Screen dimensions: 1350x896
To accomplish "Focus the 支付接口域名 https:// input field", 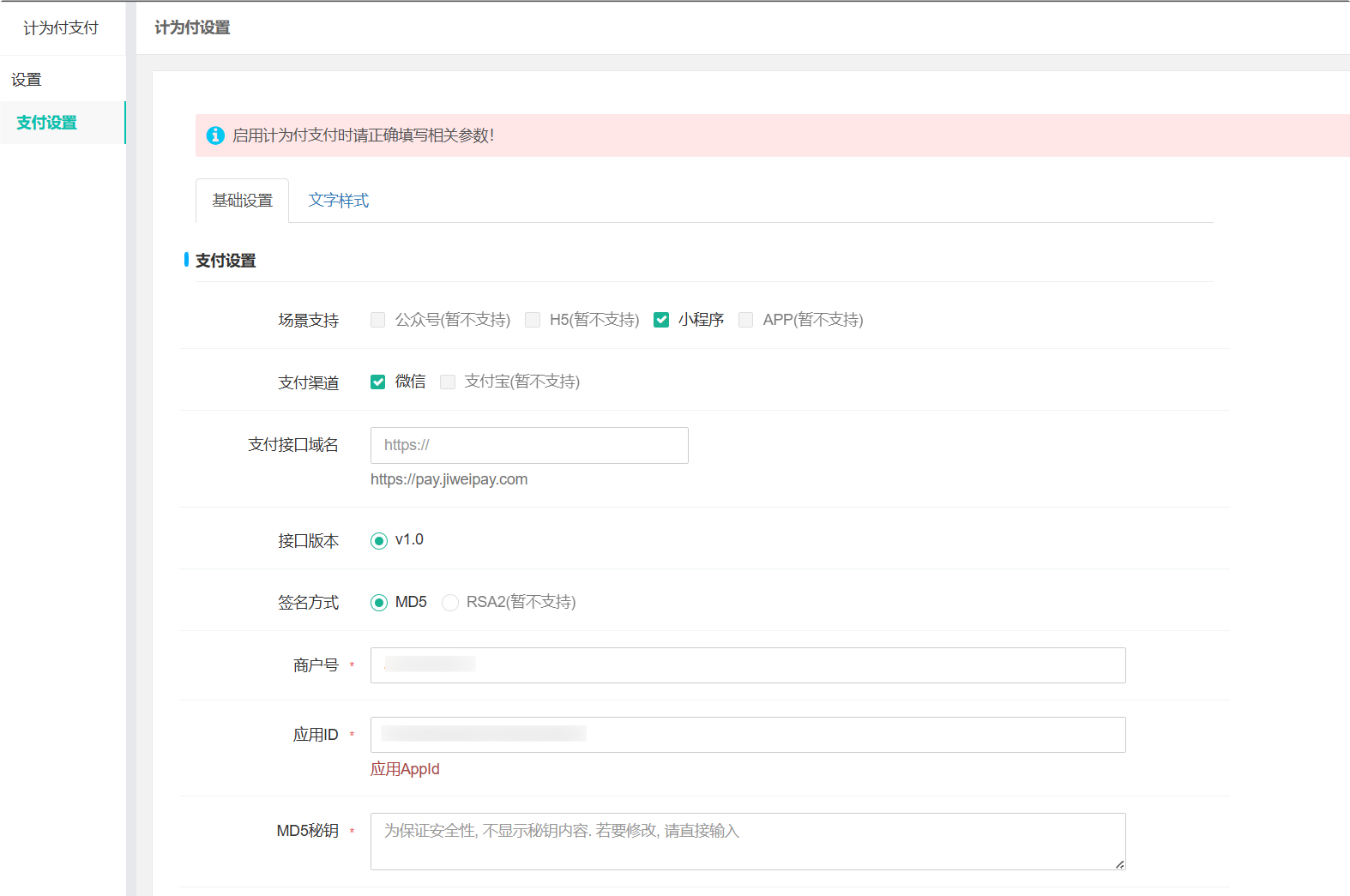I will point(529,445).
